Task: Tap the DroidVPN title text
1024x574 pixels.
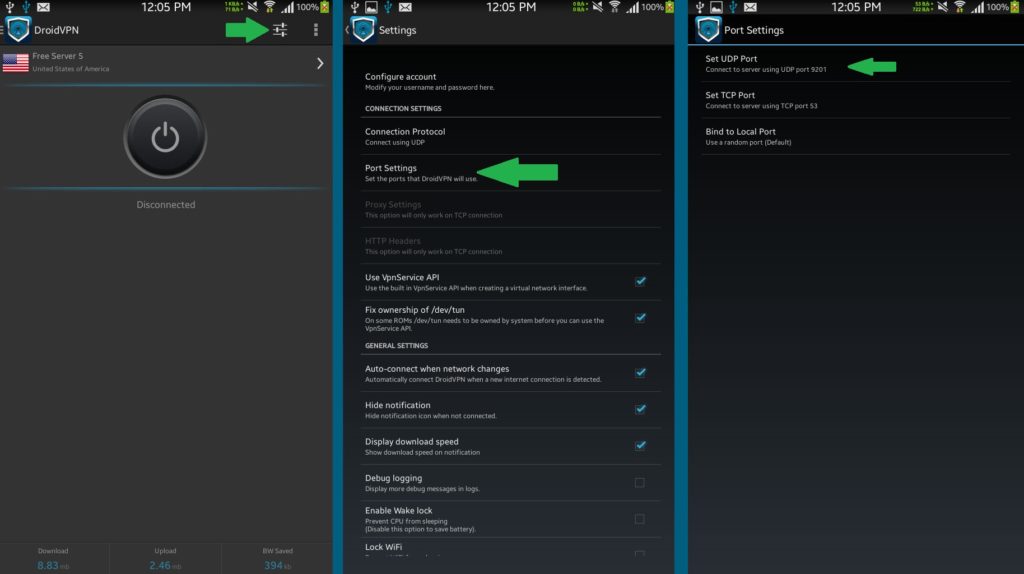Action: (56, 30)
